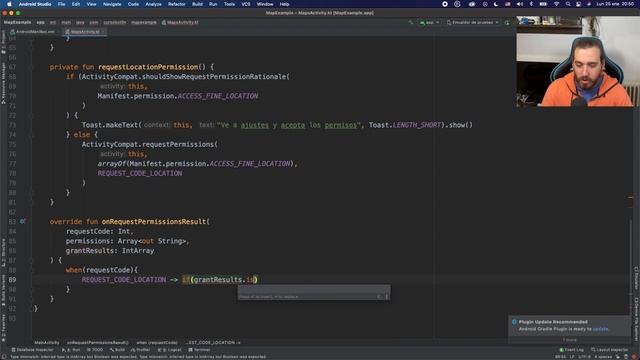The image size is (640, 360).
Task: Click the run icon next to device selector
Action: (x=507, y=22)
